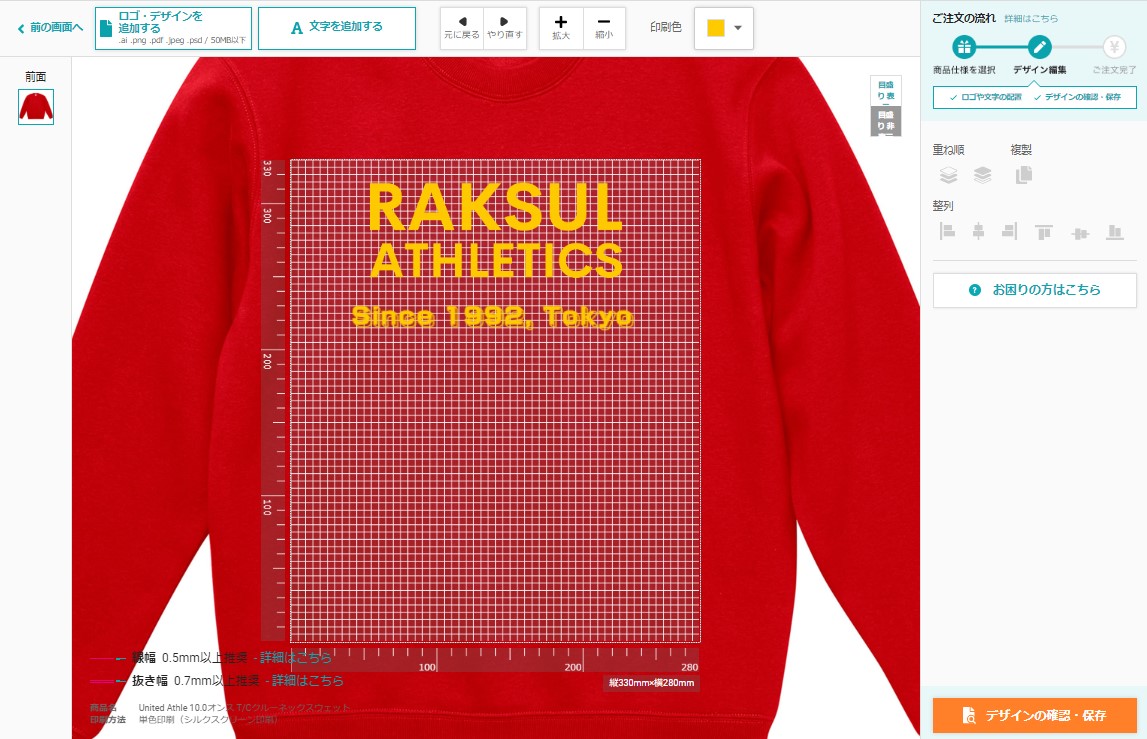Align horizontal centers icon
The image size is (1147, 739).
(x=978, y=232)
